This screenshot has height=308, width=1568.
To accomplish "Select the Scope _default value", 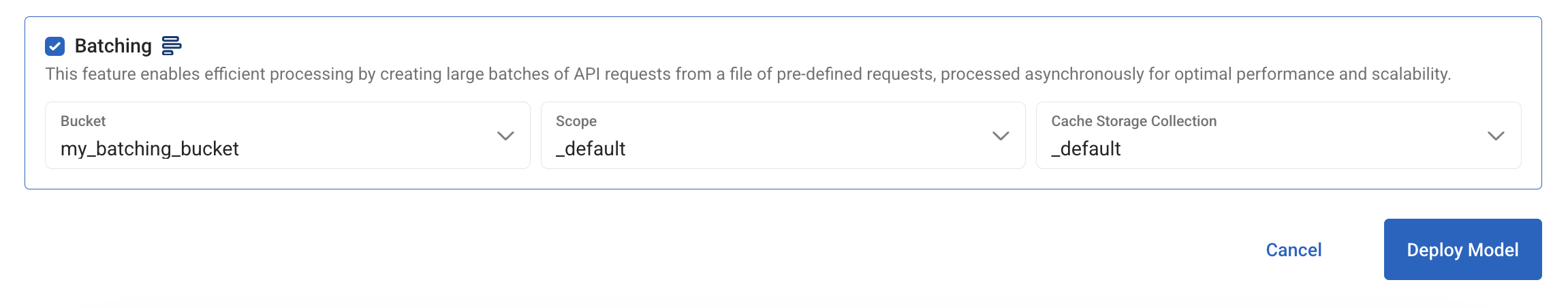I will pos(591,149).
